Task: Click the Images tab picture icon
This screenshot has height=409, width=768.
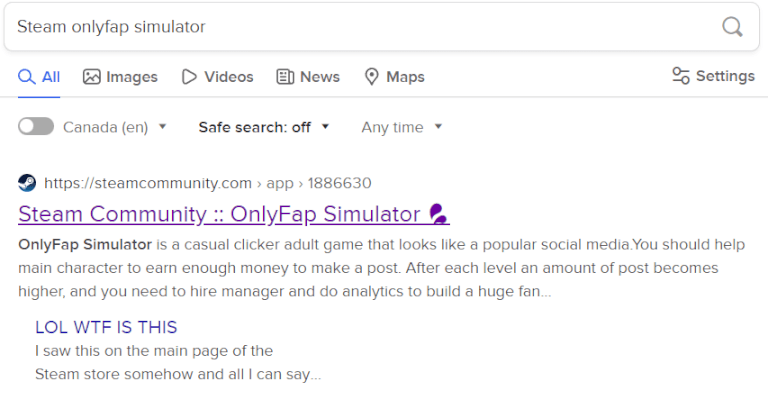Action: coord(92,77)
